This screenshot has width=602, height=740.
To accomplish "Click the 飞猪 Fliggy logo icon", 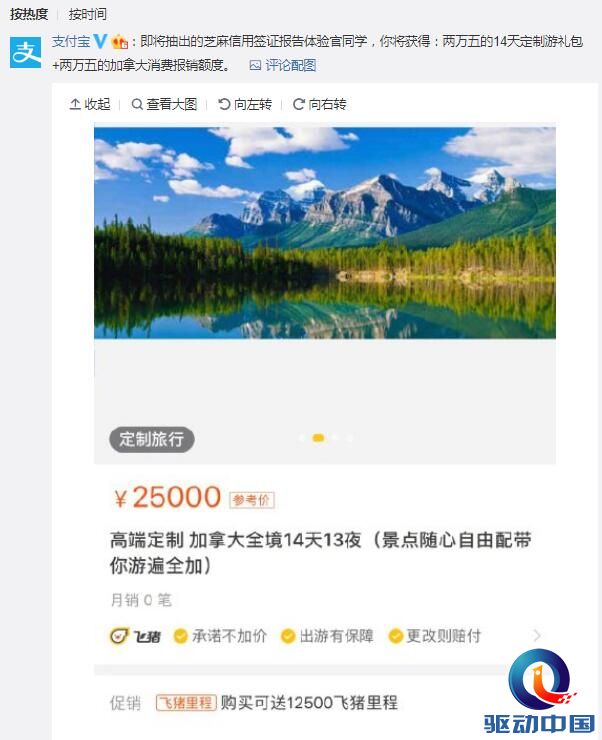I will pos(119,636).
